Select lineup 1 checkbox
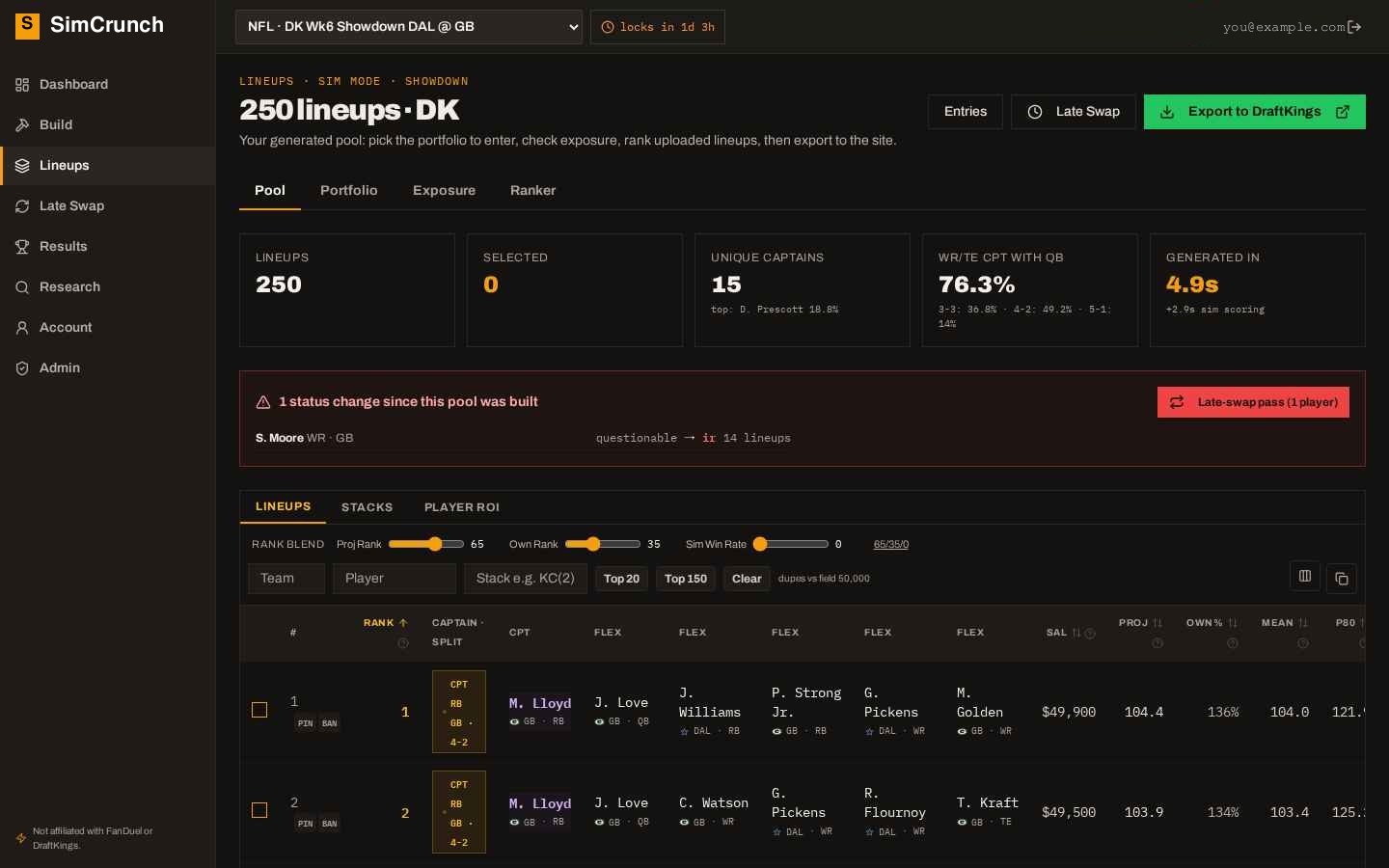This screenshot has height=868, width=1389. tap(259, 710)
